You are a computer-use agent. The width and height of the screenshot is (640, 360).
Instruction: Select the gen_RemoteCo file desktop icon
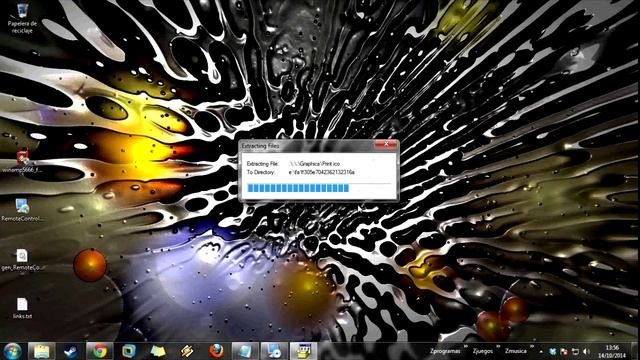coord(22,260)
